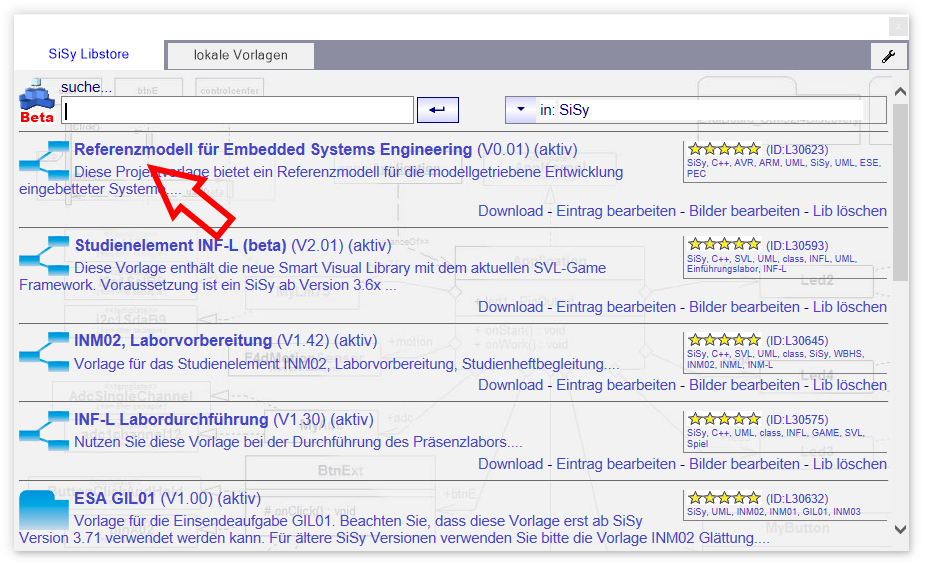Switch to the SiSy Libstore tab
The height and width of the screenshot is (566, 925).
point(88,54)
